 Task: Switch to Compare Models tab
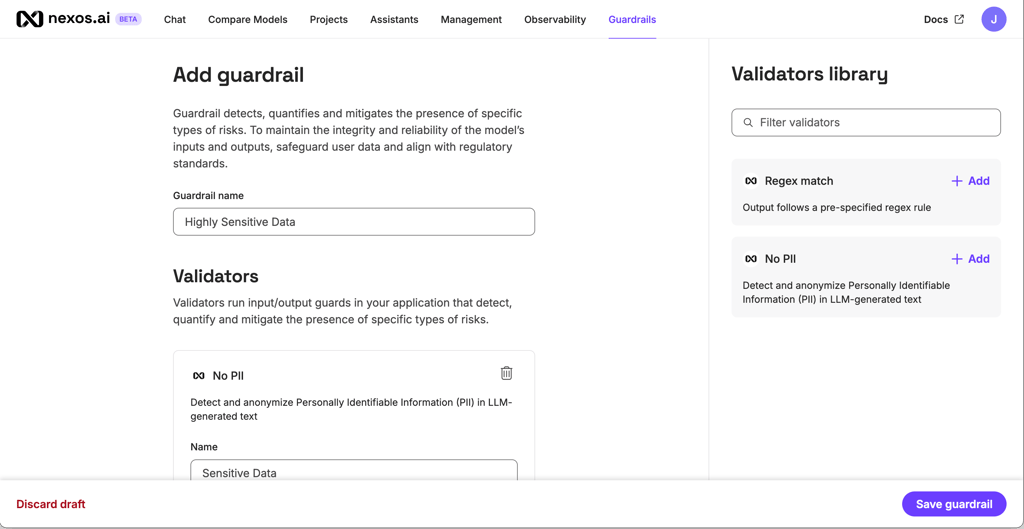[248, 20]
